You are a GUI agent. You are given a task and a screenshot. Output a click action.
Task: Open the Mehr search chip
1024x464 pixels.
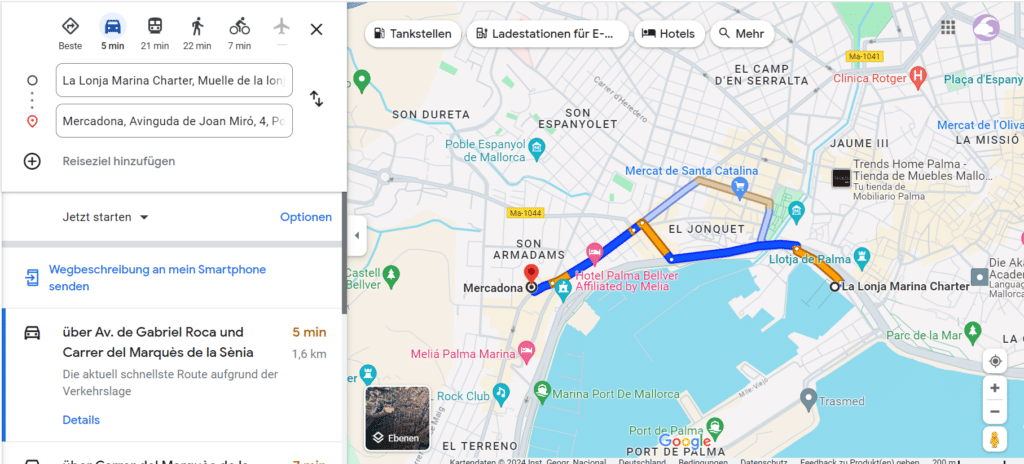(x=741, y=34)
